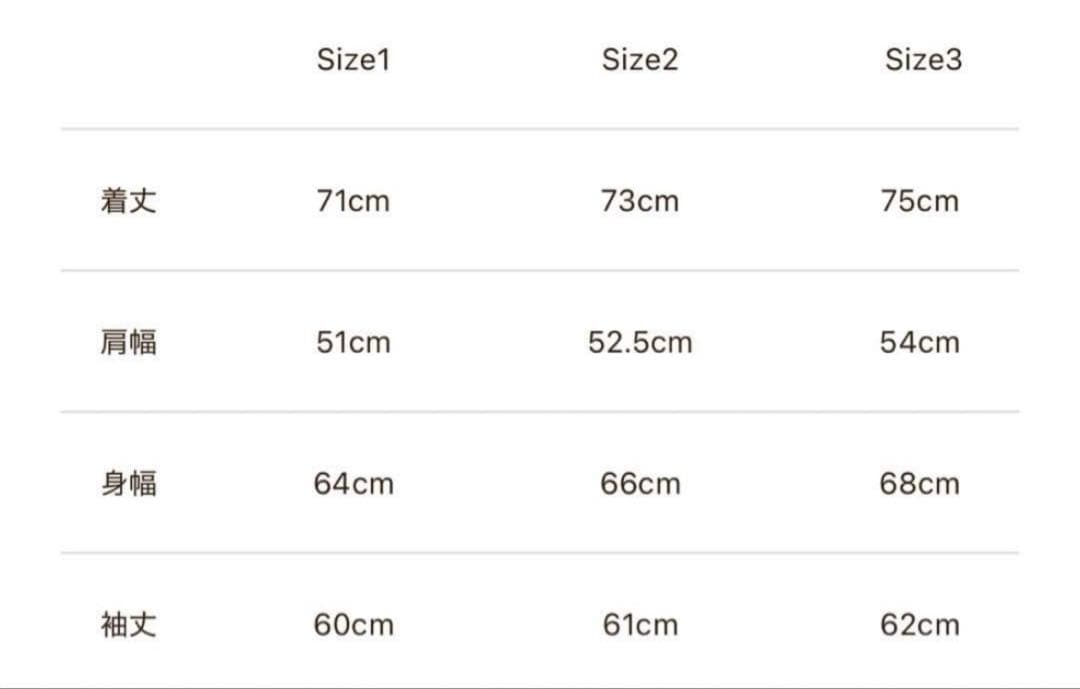
Task: Select the 54cm cell under Size3
Action: pyautogui.click(x=920, y=343)
